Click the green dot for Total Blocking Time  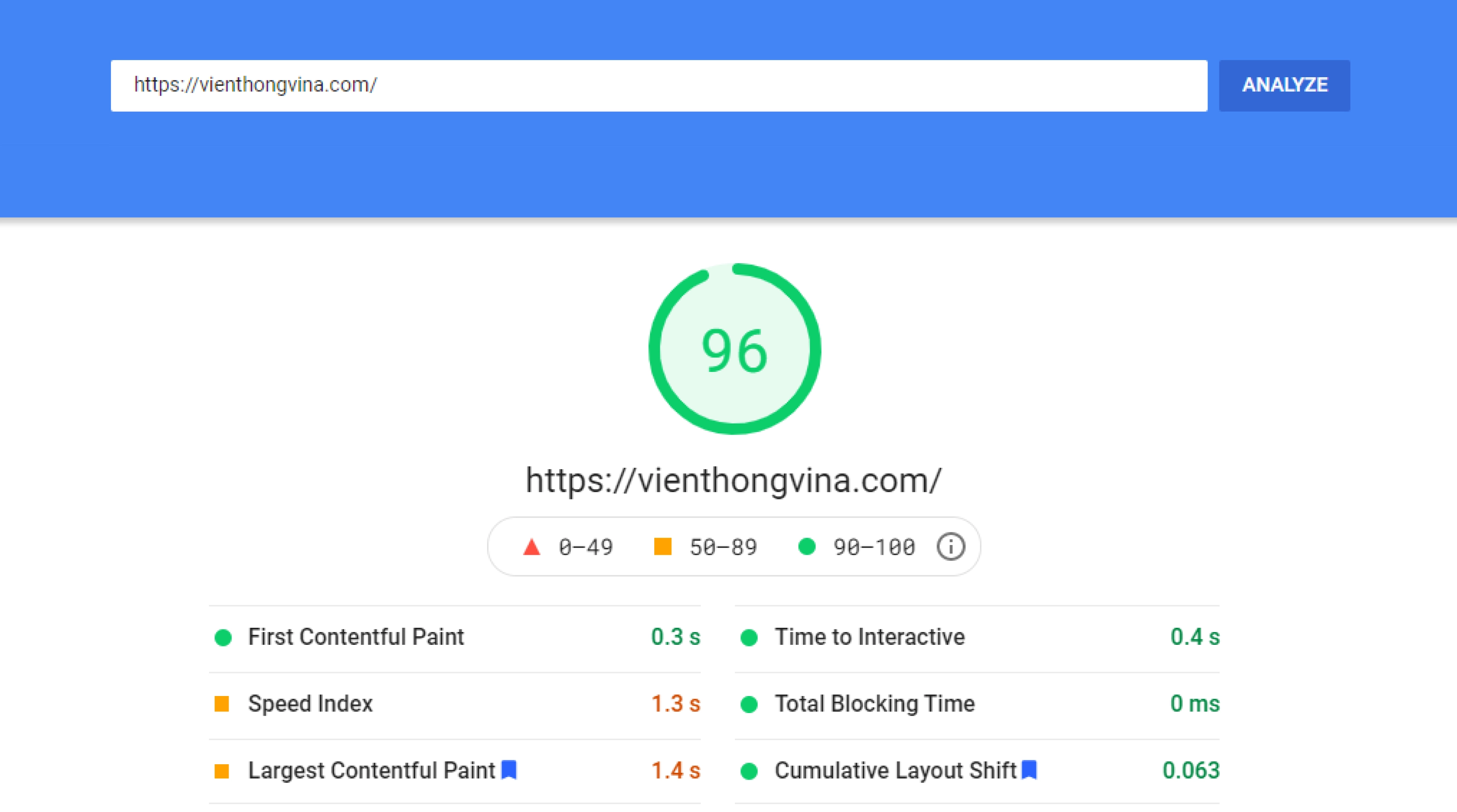[x=749, y=705]
